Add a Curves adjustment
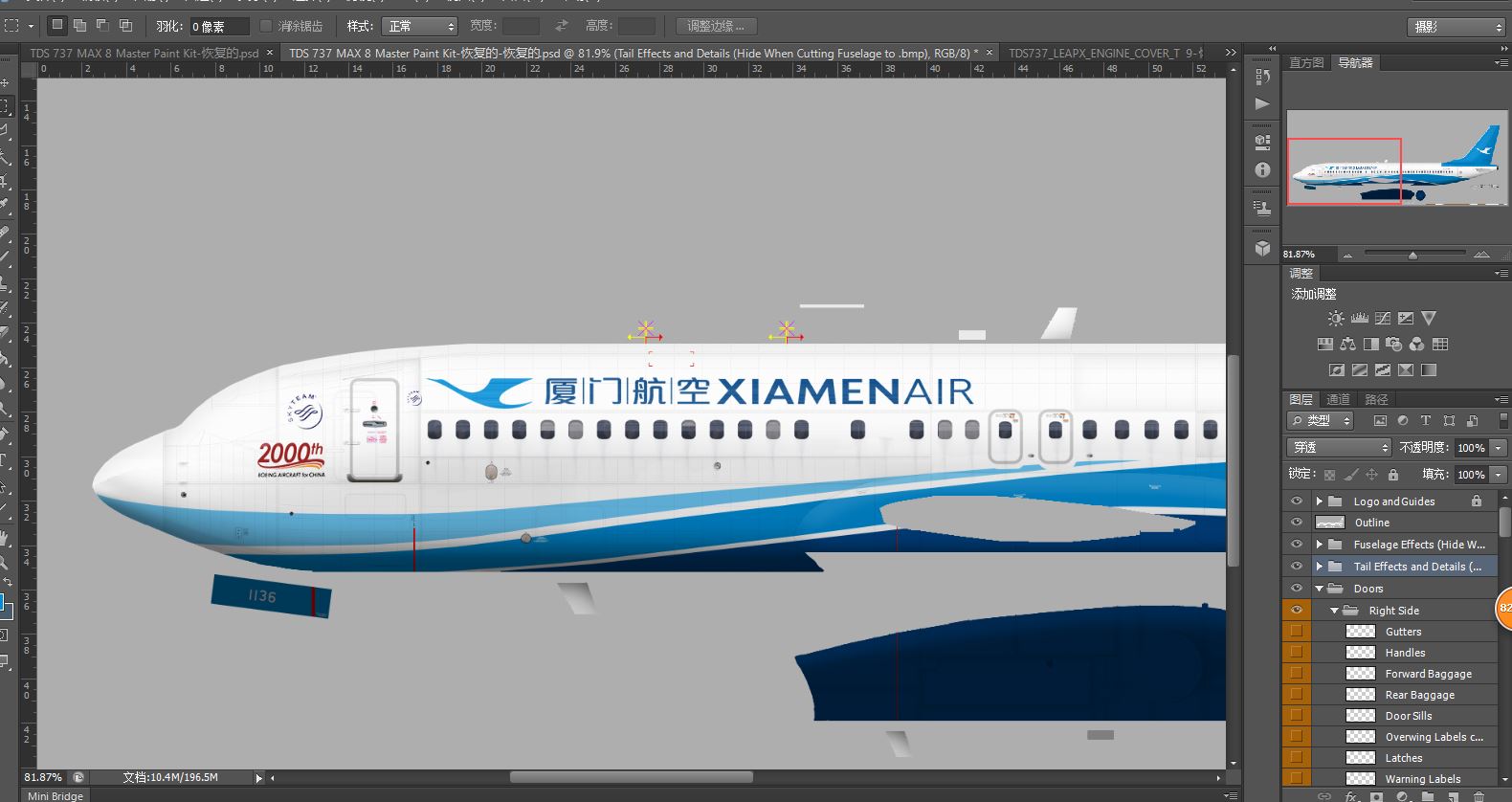The width and height of the screenshot is (1512, 802). pos(1383,319)
